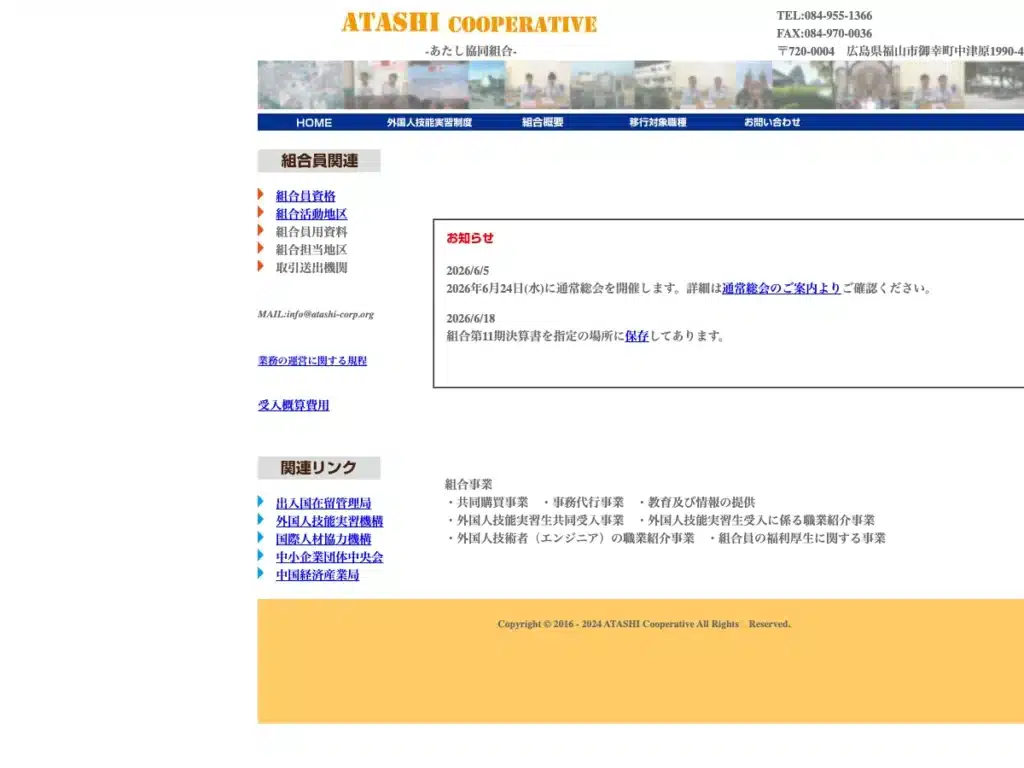Click the orange arrow beside 組合活動地区
The image size is (1024, 768).
[x=261, y=212]
